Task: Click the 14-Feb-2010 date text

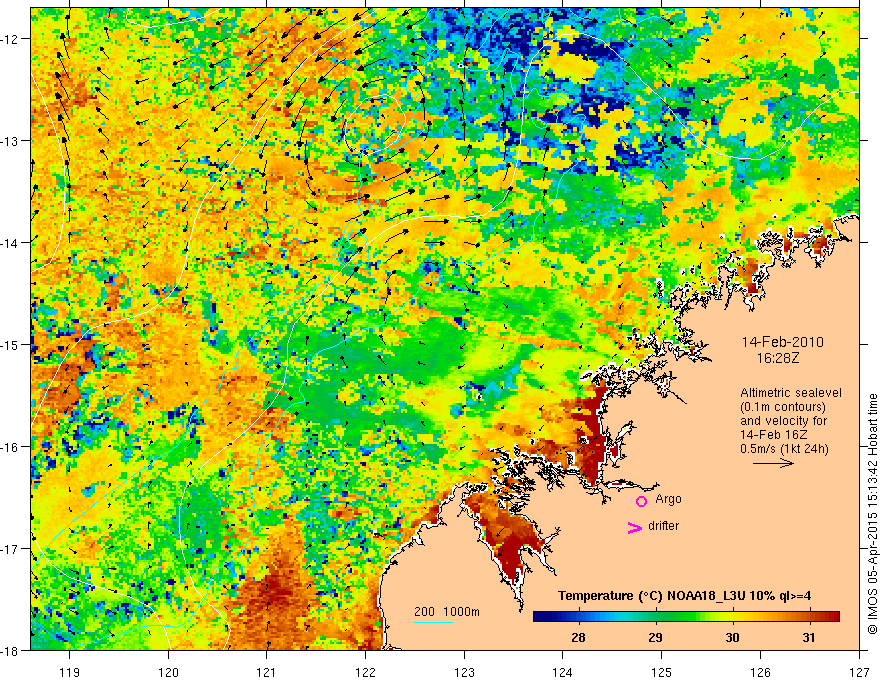Action: click(x=782, y=342)
